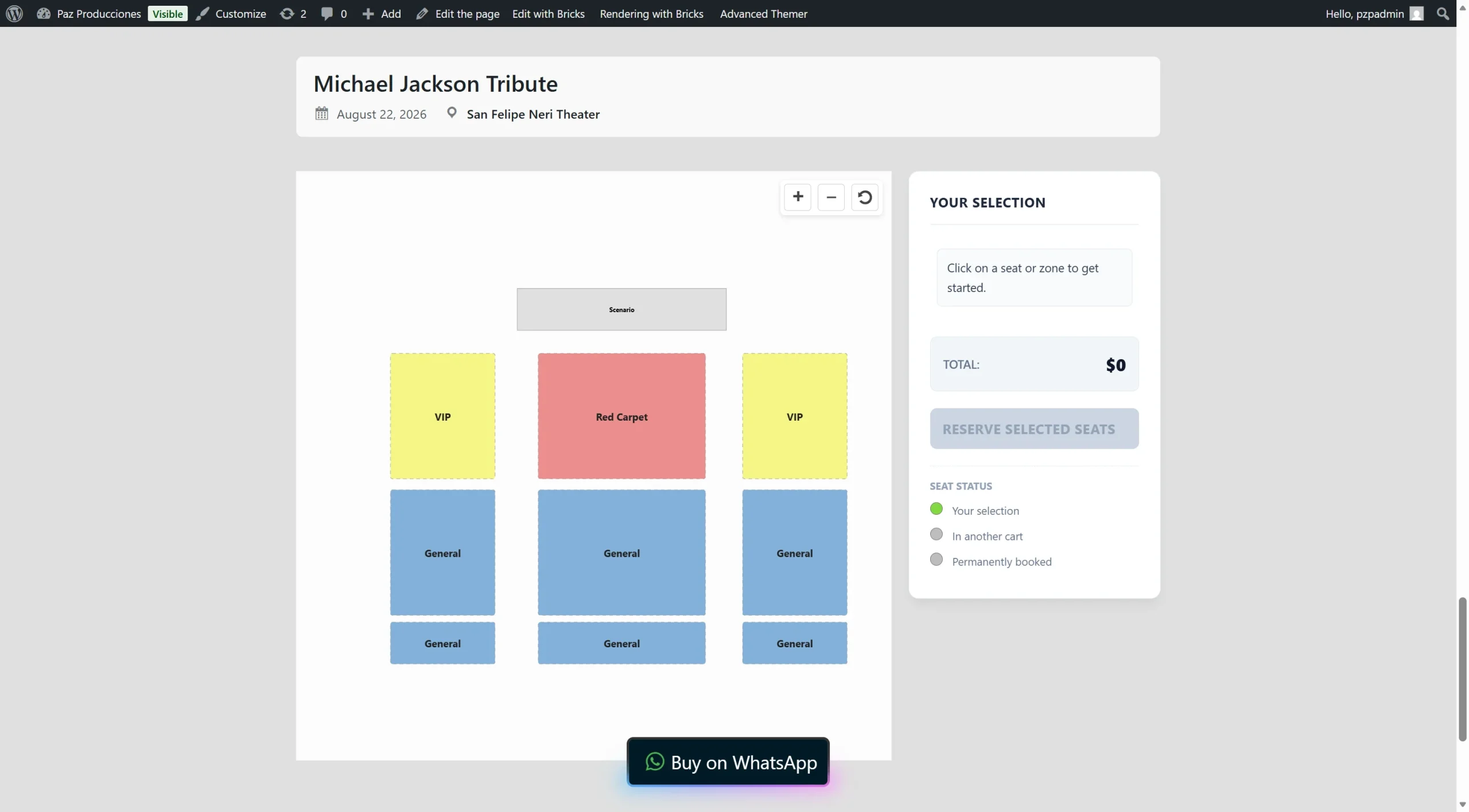The image size is (1469, 812).
Task: Click the green Your selection status dot
Action: (x=936, y=509)
